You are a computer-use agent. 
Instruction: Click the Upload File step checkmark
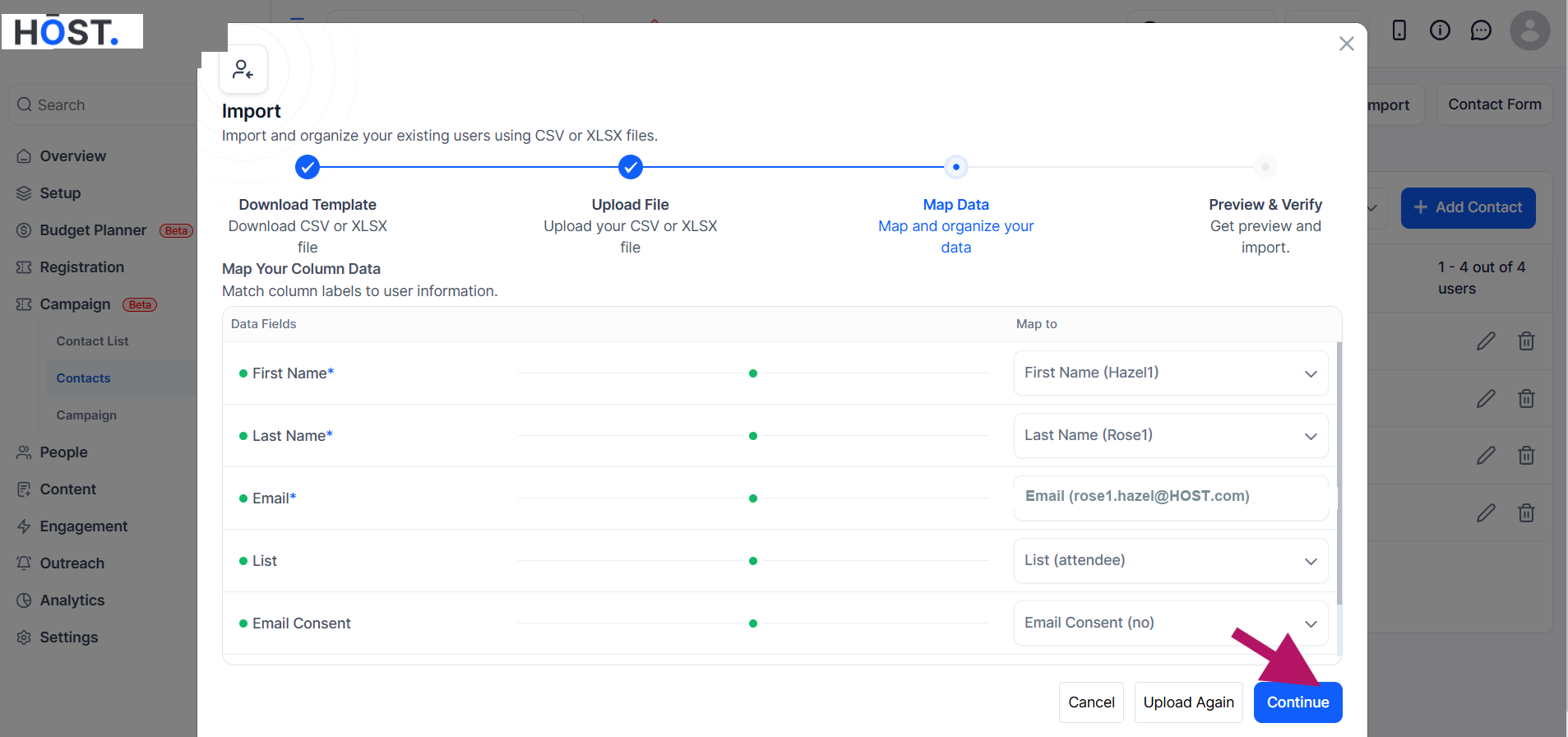[631, 167]
